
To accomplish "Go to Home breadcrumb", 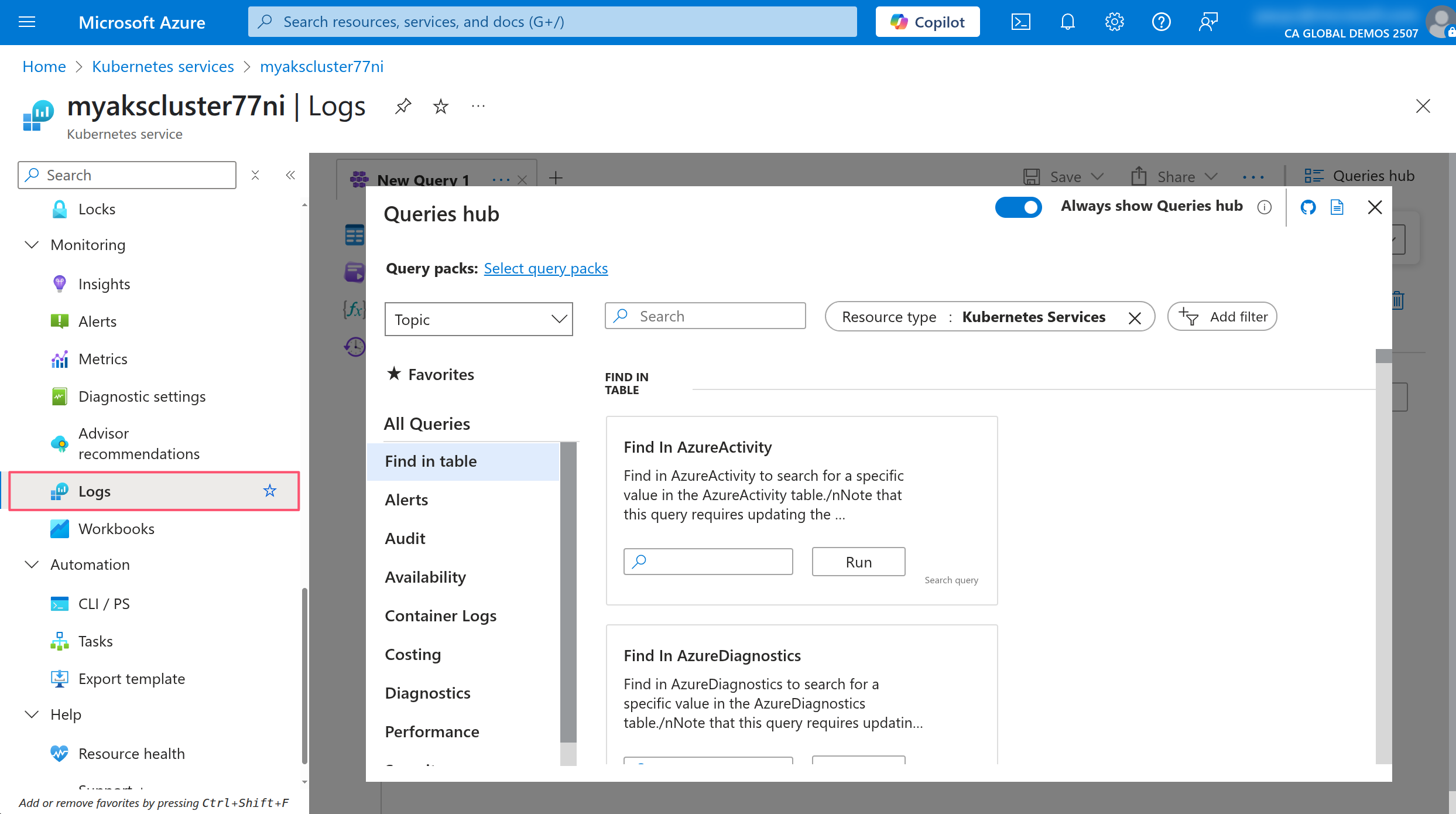I will (44, 66).
